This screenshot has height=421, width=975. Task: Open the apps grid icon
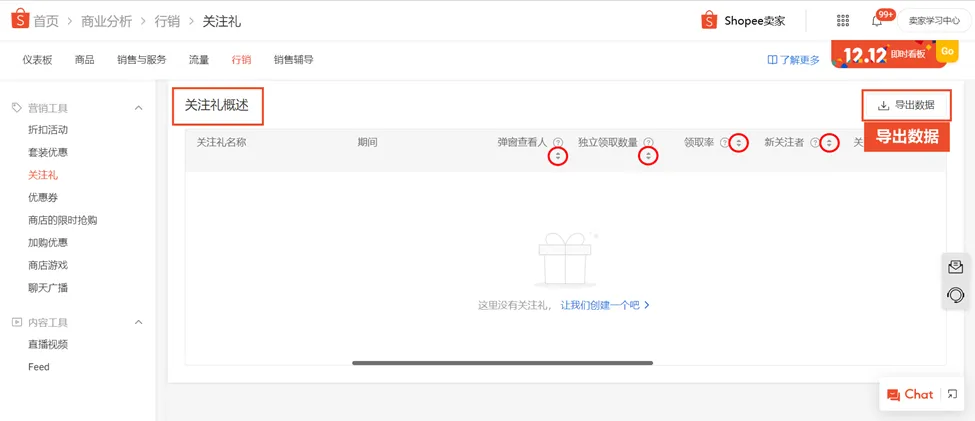[843, 21]
